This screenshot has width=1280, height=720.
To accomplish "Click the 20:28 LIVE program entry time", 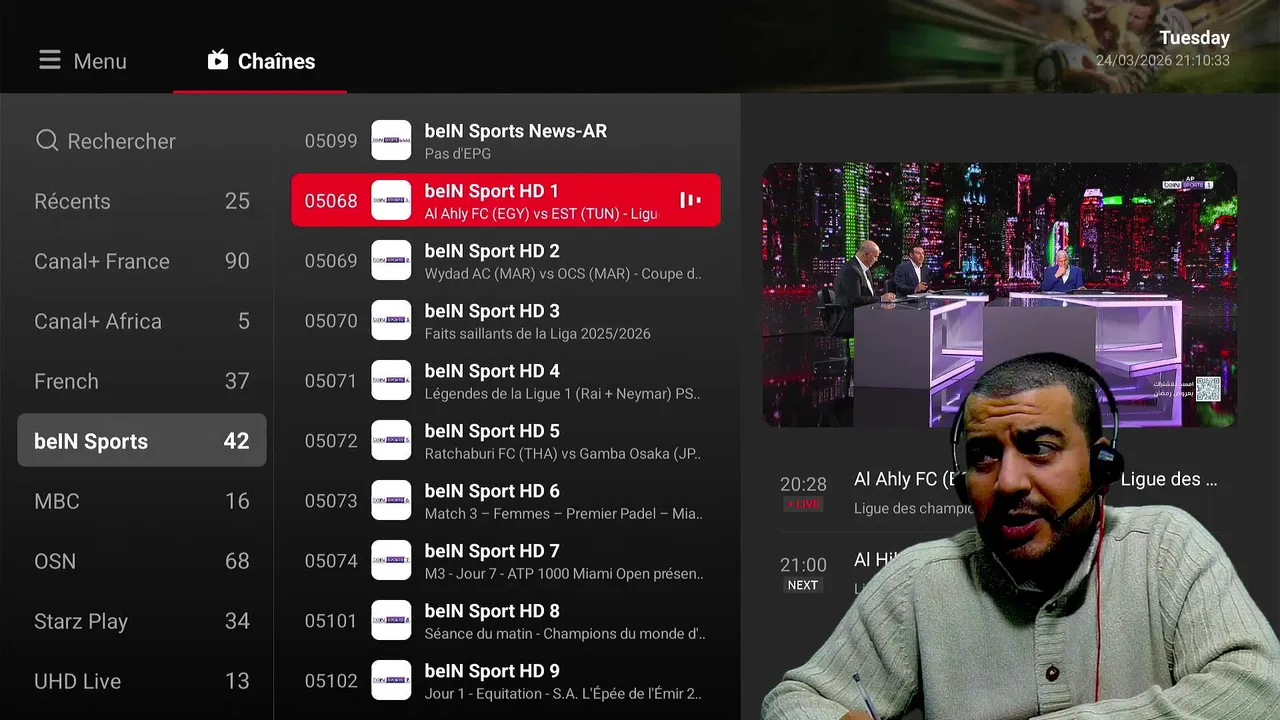I will [803, 484].
